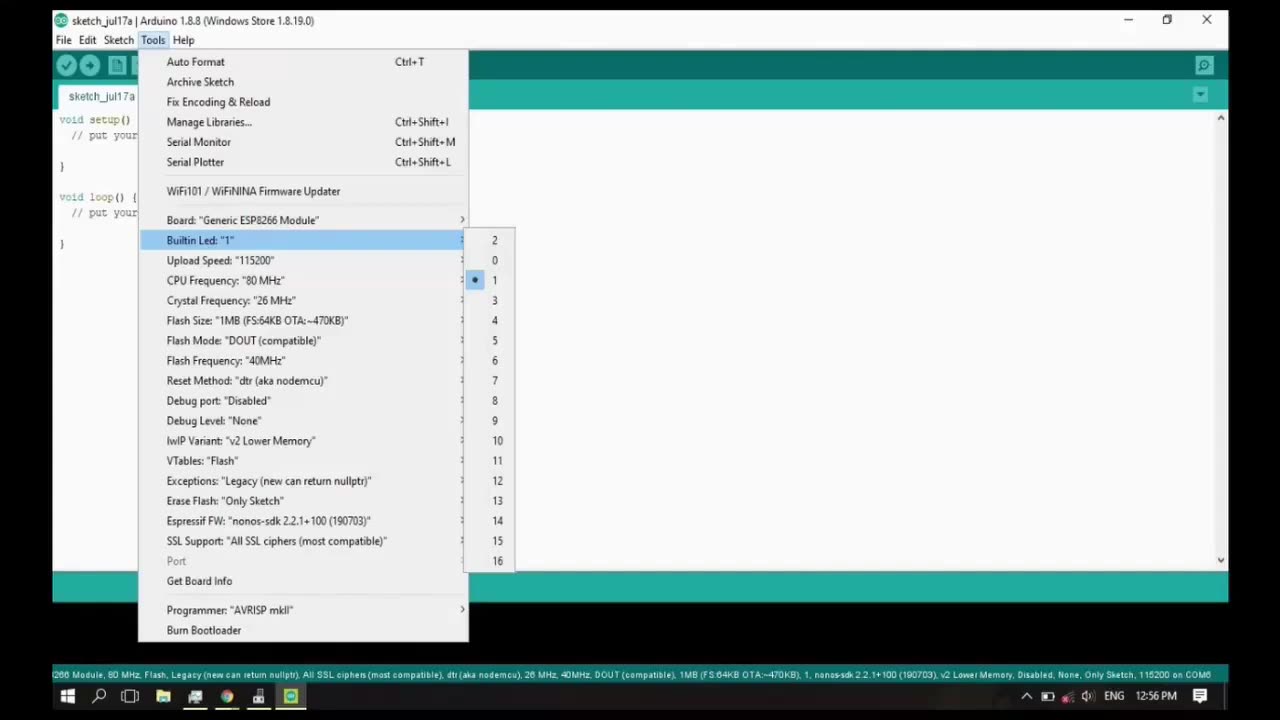Select Builtin Led value 13

(490, 500)
